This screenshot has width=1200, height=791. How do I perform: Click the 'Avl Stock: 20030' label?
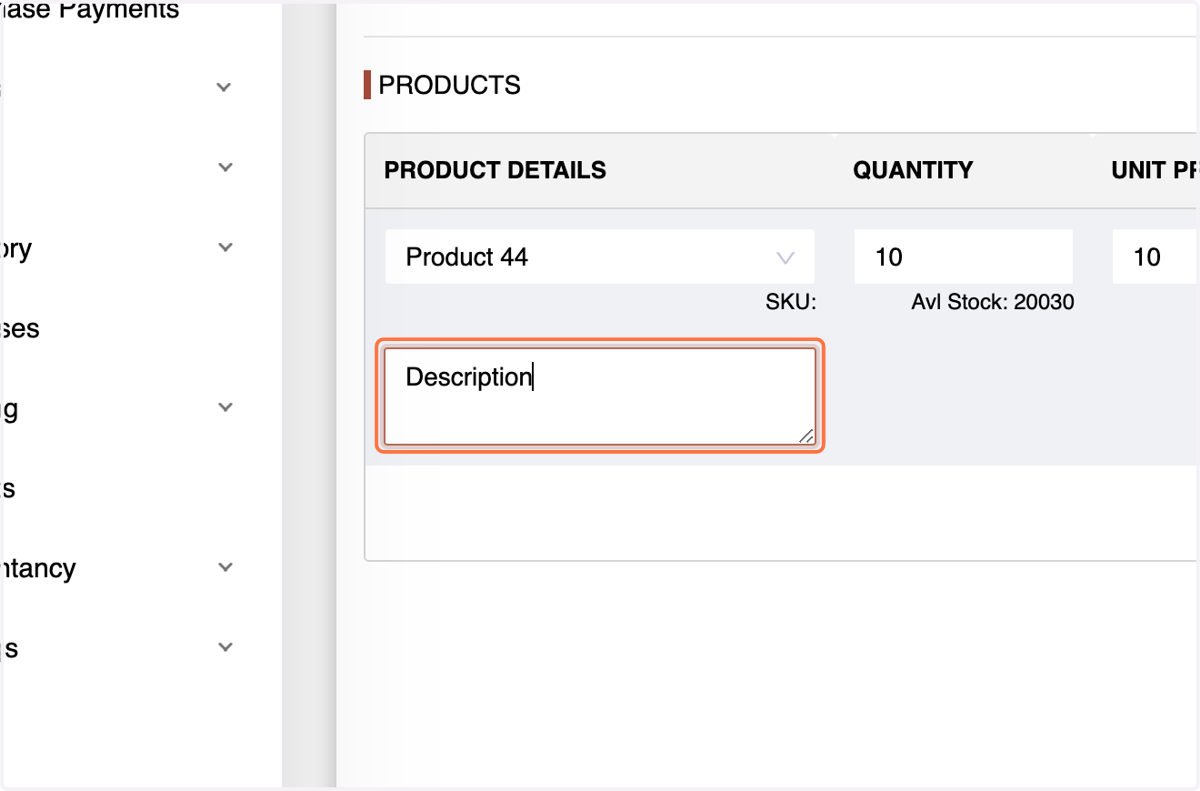click(993, 302)
